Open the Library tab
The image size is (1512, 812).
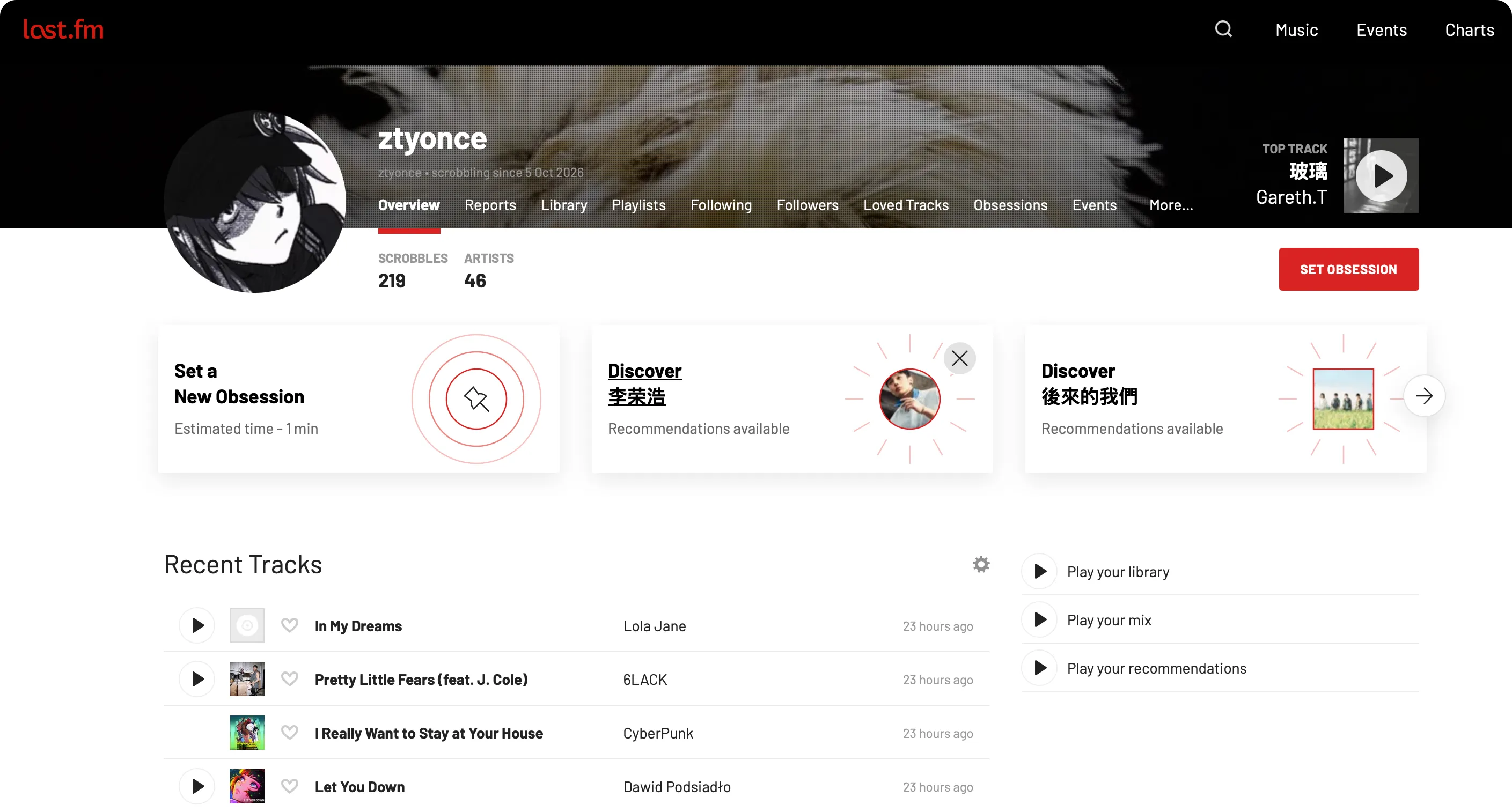click(x=563, y=205)
